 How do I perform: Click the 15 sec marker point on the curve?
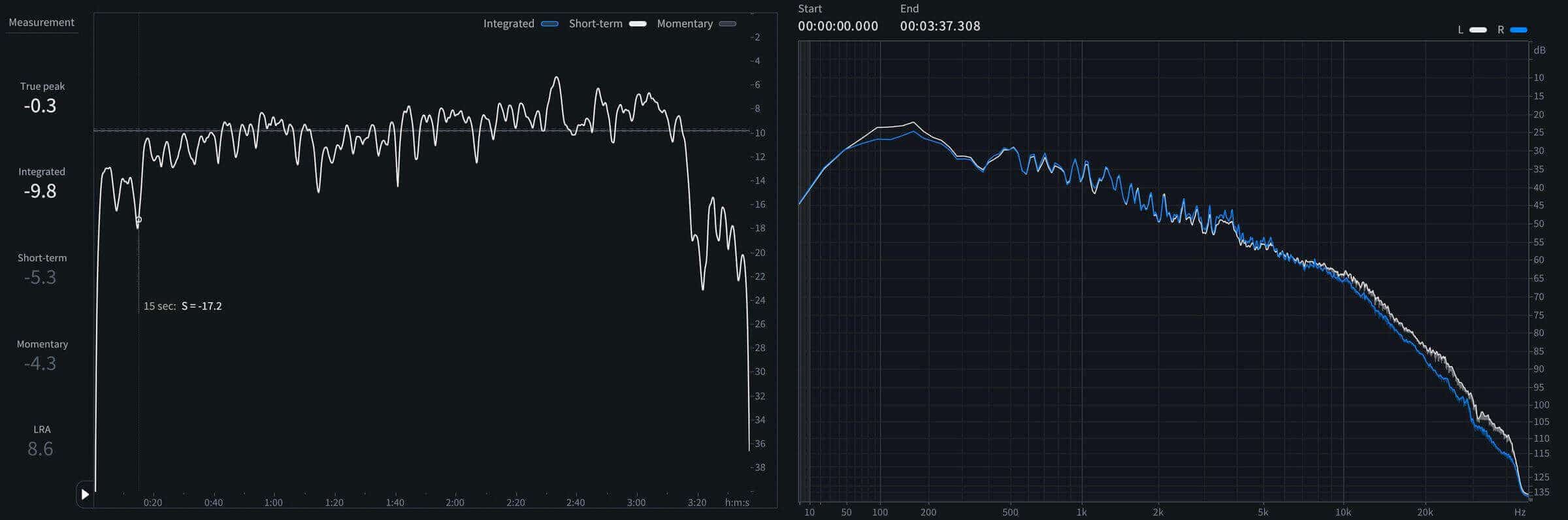coord(139,220)
